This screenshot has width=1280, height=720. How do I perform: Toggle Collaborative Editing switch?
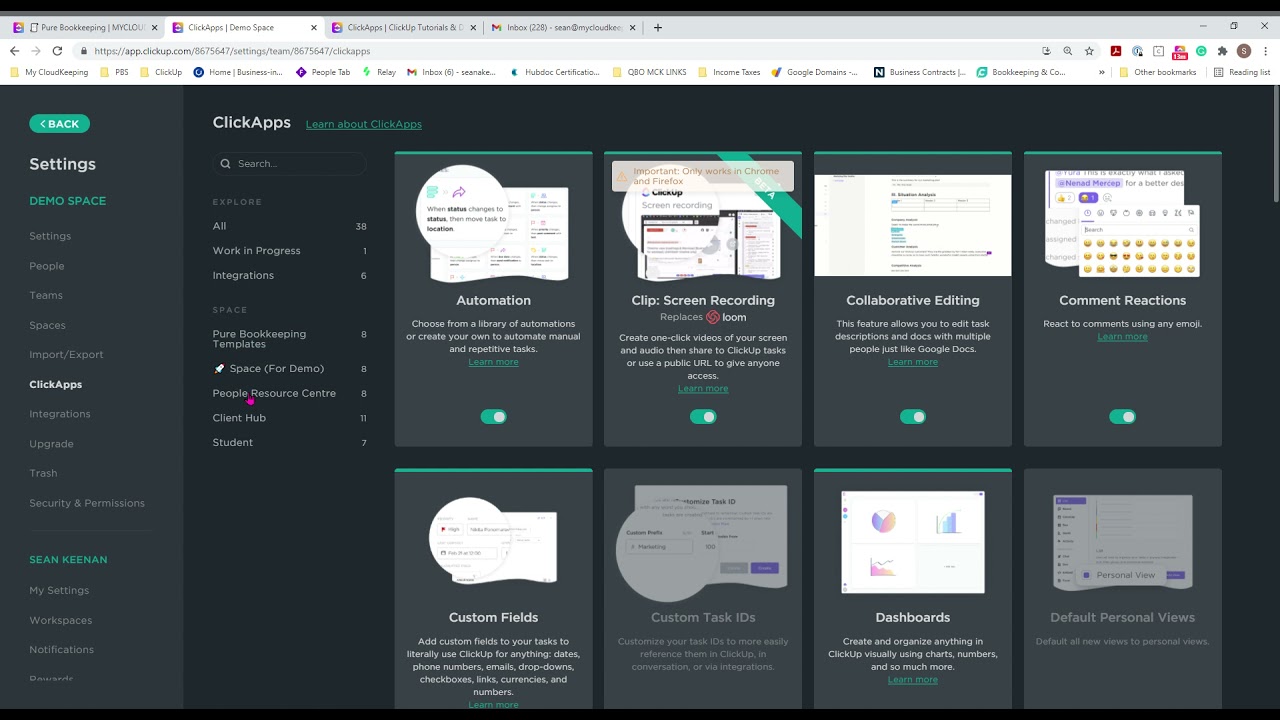click(913, 417)
